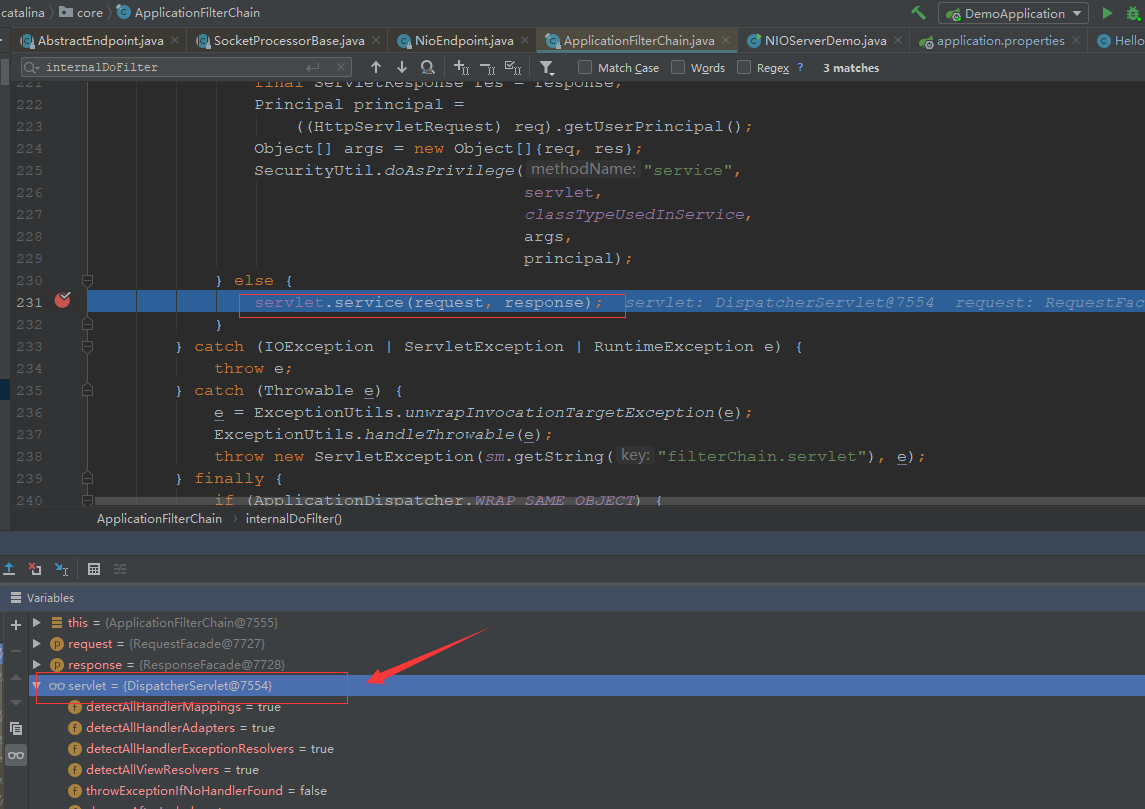This screenshot has width=1145, height=809.
Task: Click the core package folder breadcrumb icon
Action: click(65, 12)
